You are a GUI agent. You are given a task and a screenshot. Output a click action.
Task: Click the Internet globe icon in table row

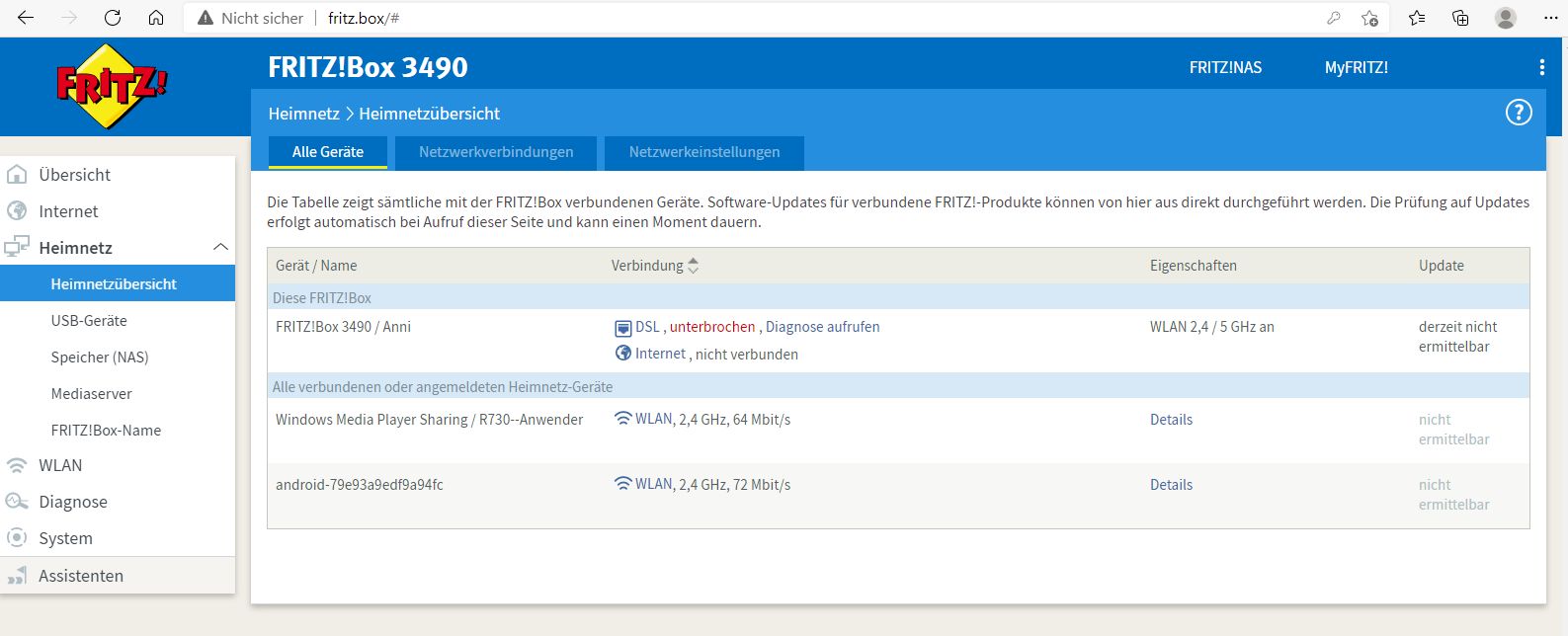pyautogui.click(x=623, y=354)
